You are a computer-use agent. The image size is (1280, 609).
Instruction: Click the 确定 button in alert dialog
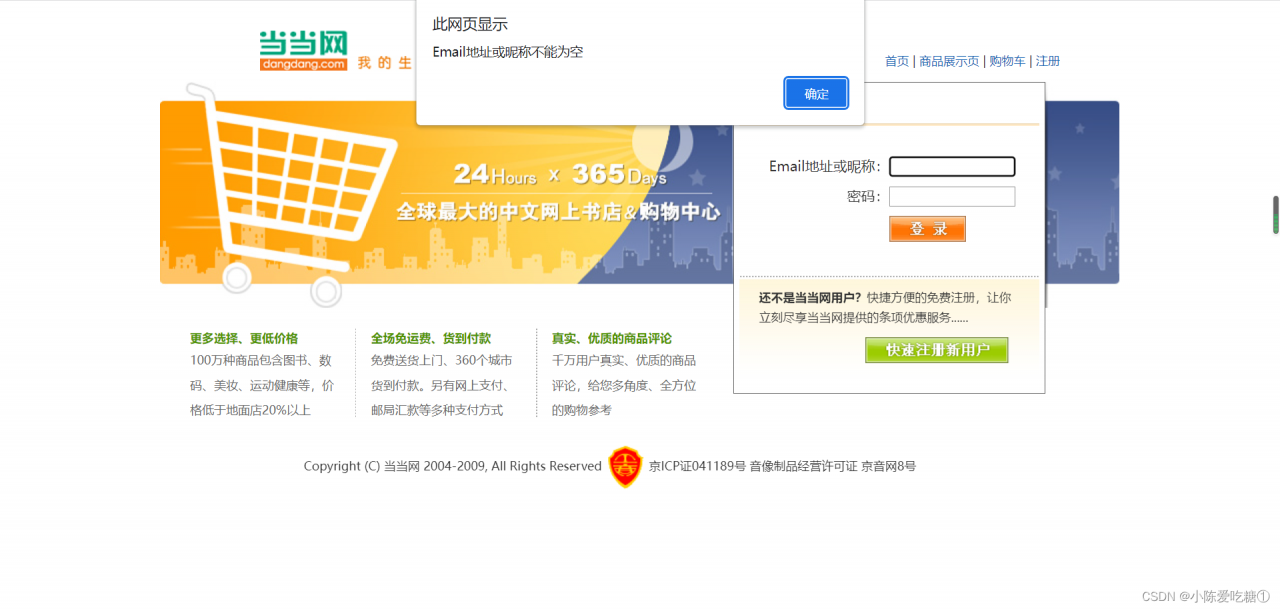point(816,93)
